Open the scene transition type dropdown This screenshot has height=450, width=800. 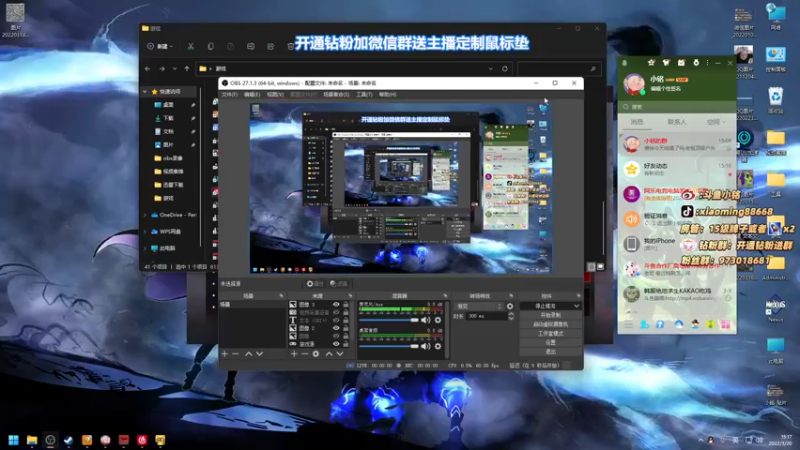(479, 306)
